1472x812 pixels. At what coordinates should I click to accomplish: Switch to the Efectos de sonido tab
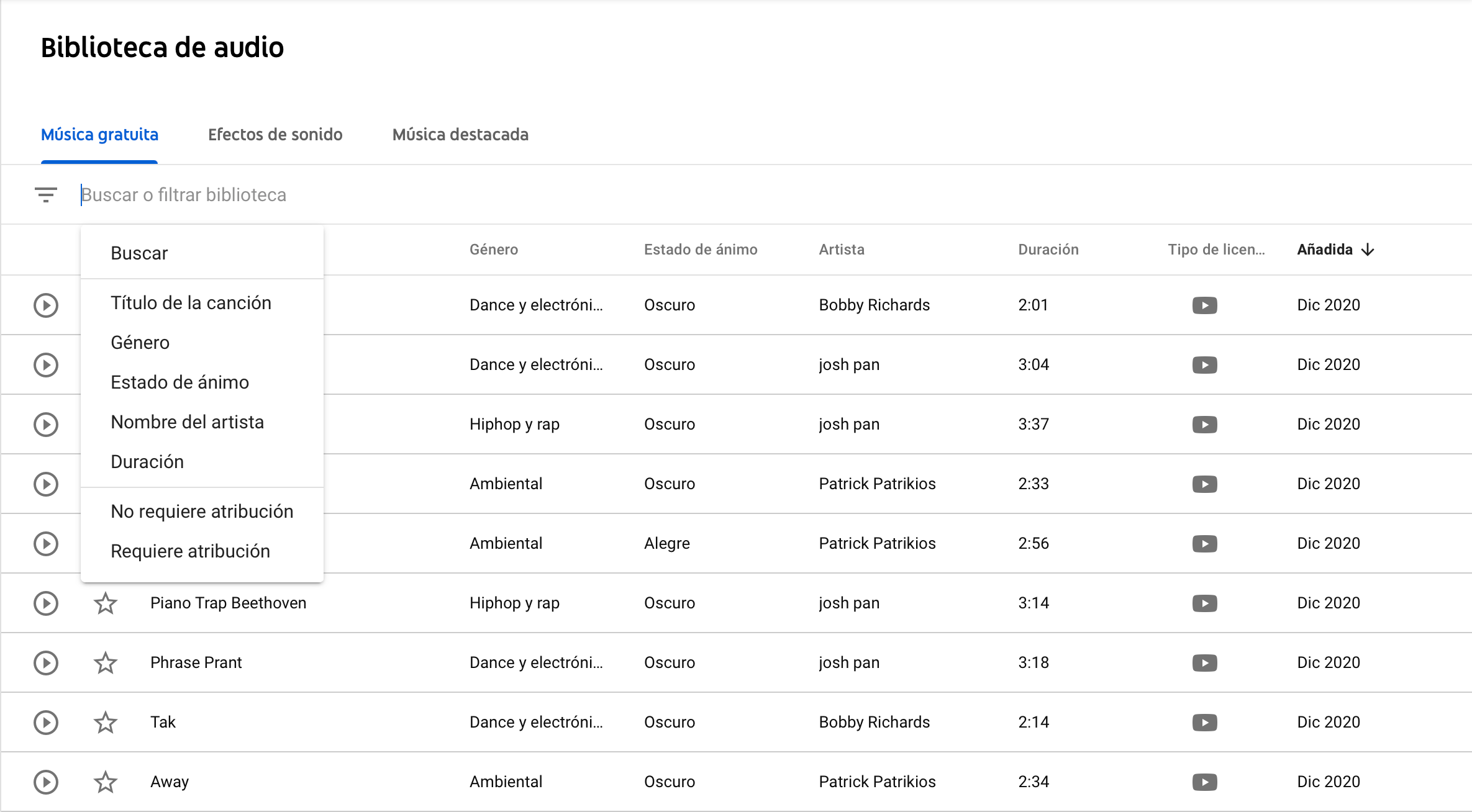point(275,135)
